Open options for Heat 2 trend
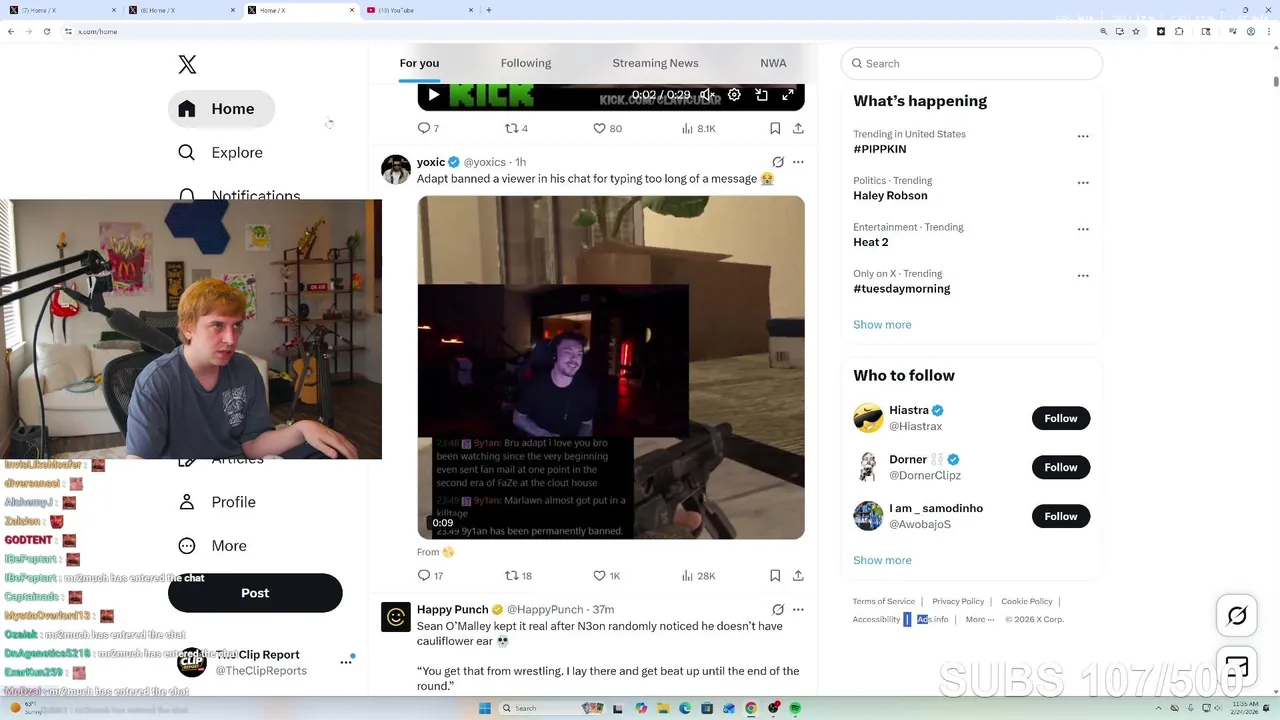Image resolution: width=1280 pixels, height=720 pixels. coord(1083,229)
